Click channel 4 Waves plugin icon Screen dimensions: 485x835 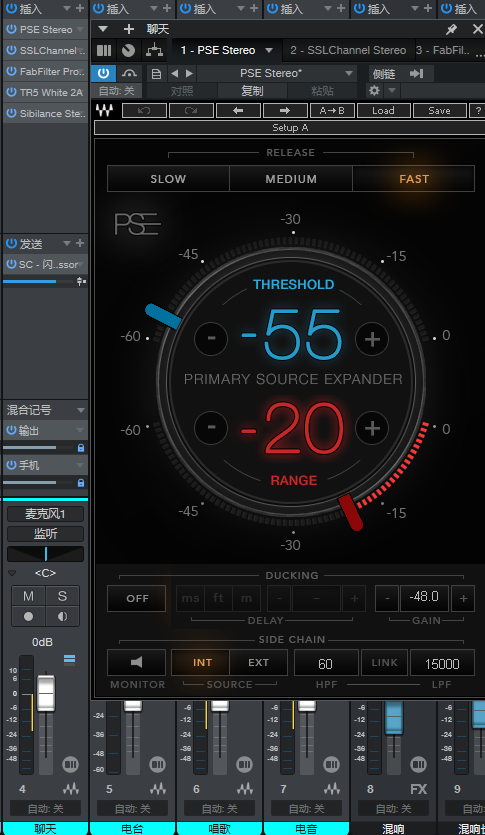tap(70, 789)
